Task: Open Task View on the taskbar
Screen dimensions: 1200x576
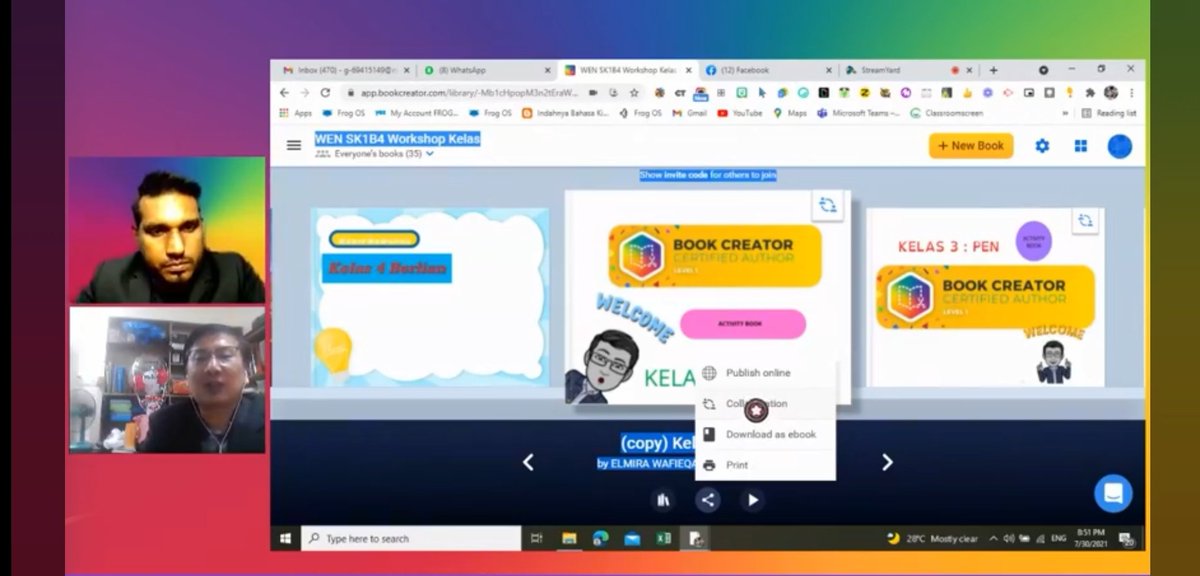Action: (537, 538)
